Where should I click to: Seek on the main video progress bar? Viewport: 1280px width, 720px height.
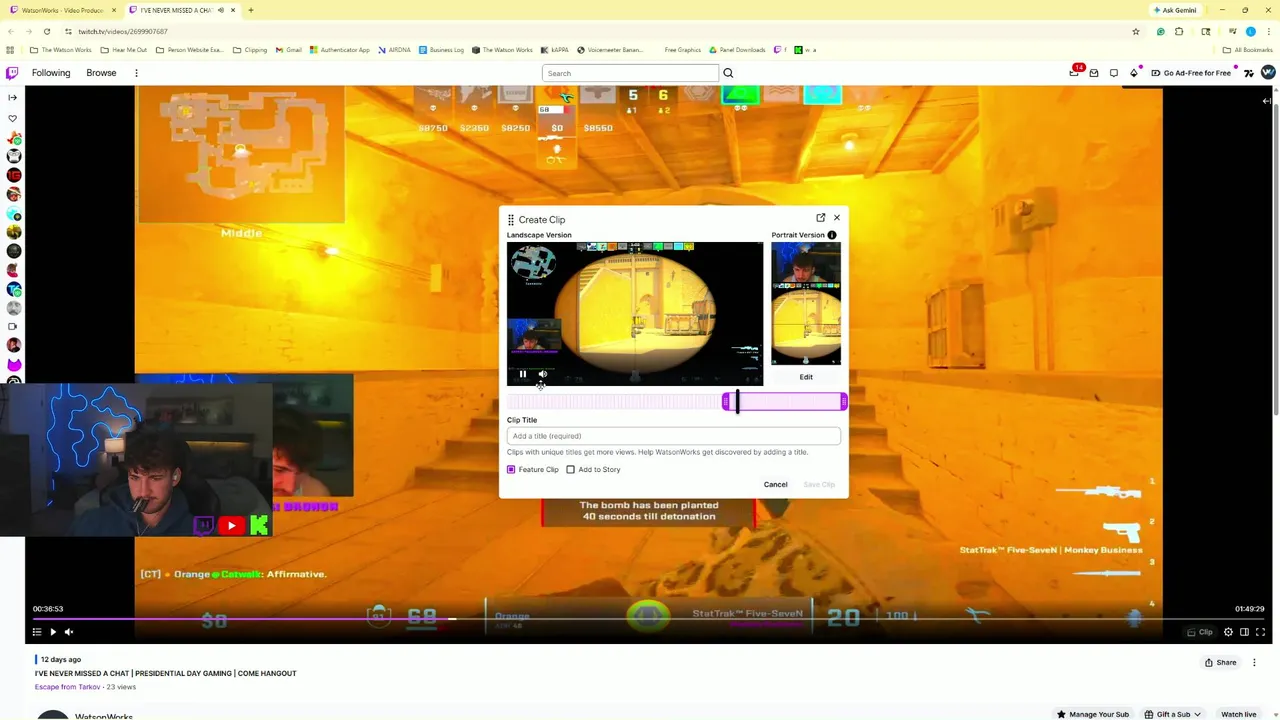click(x=650, y=619)
